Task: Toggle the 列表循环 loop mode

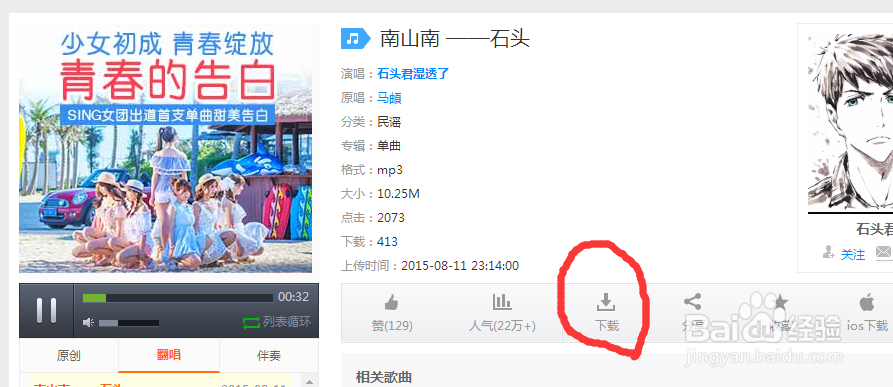Action: tap(277, 322)
